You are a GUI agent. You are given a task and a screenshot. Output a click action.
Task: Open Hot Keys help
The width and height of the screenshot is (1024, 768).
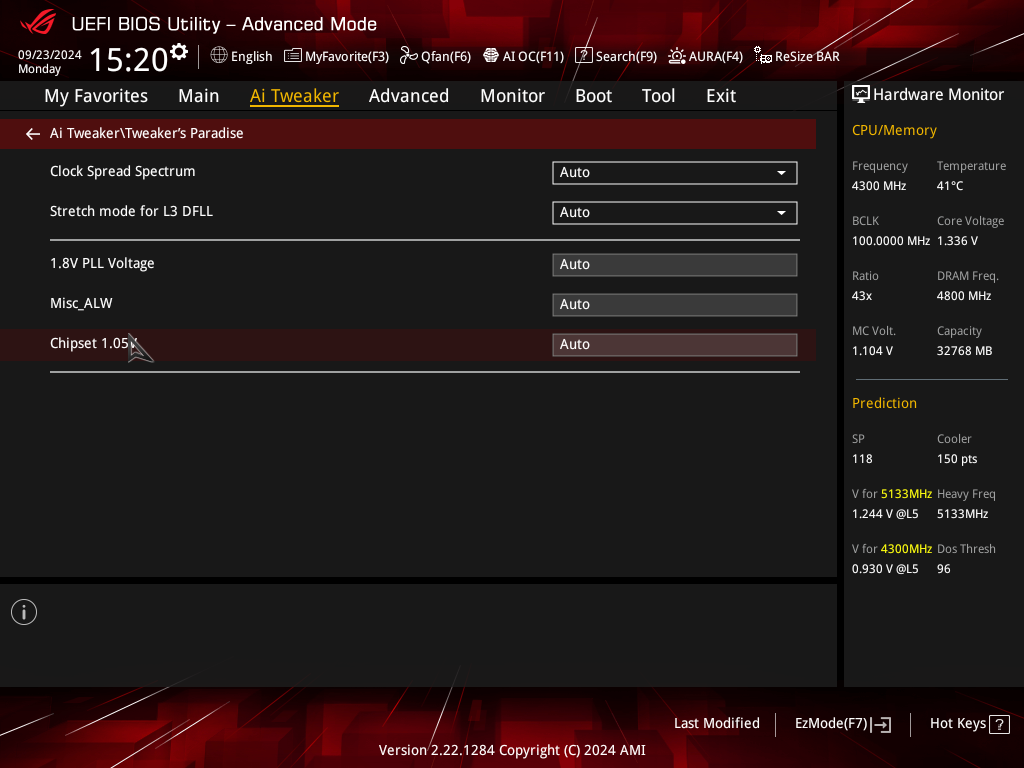point(969,724)
